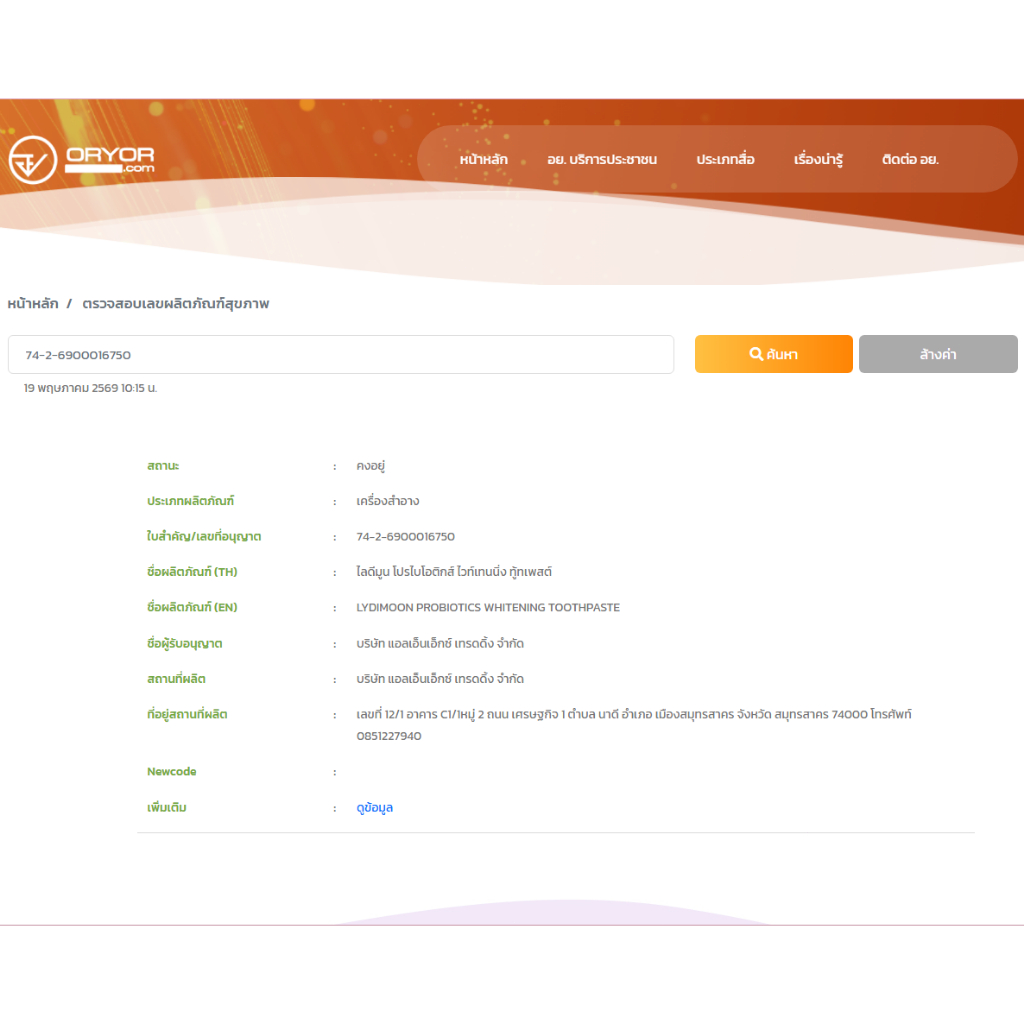Click the search timestamp below the field
Screen dimensions: 1024x1024
(90, 388)
